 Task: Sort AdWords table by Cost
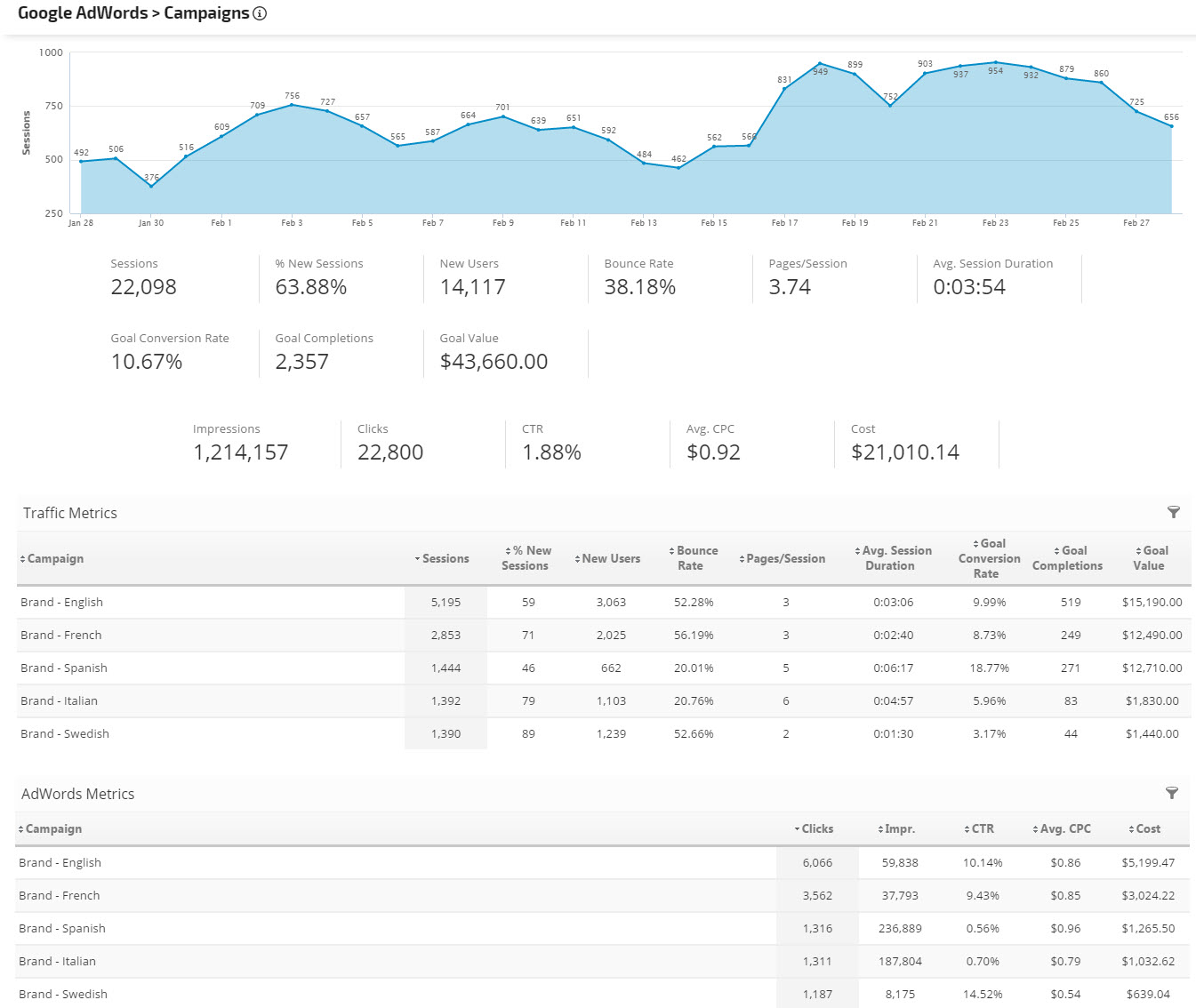click(x=1146, y=829)
